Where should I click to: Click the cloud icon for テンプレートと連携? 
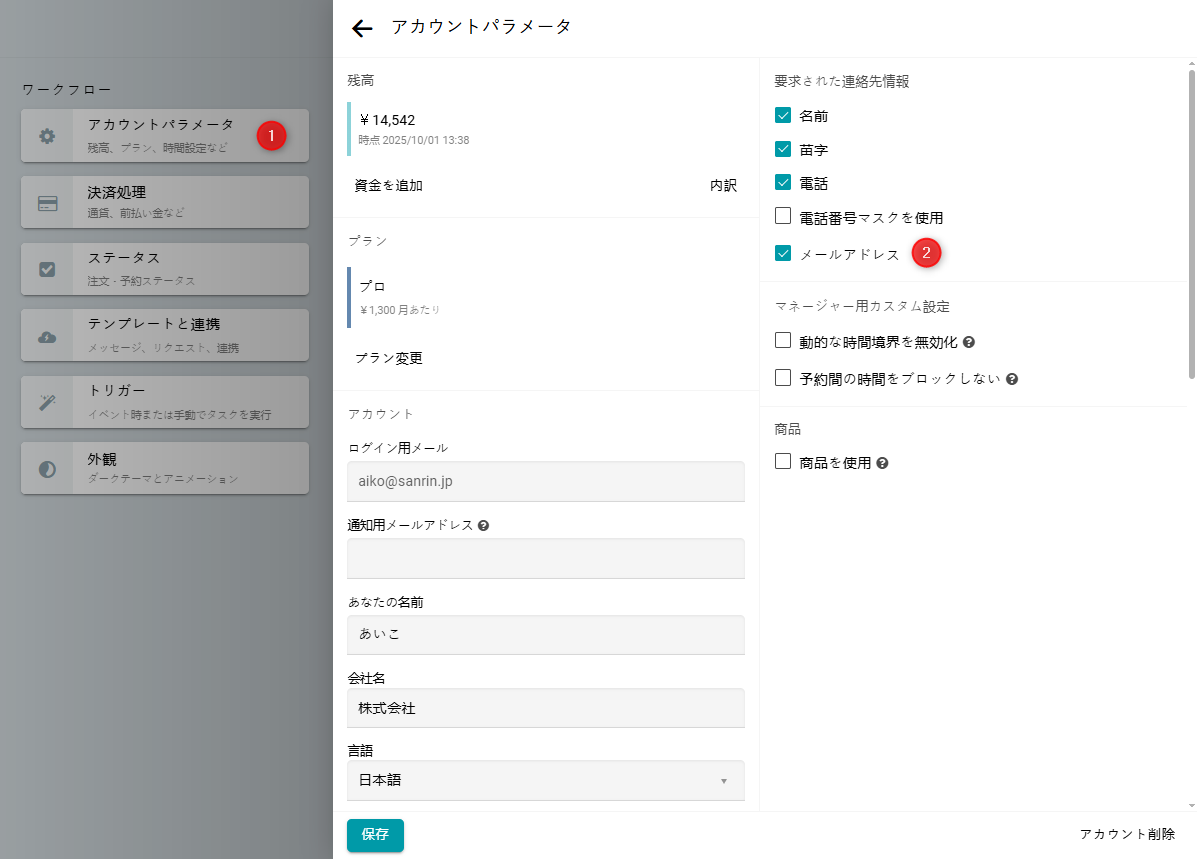pos(47,337)
